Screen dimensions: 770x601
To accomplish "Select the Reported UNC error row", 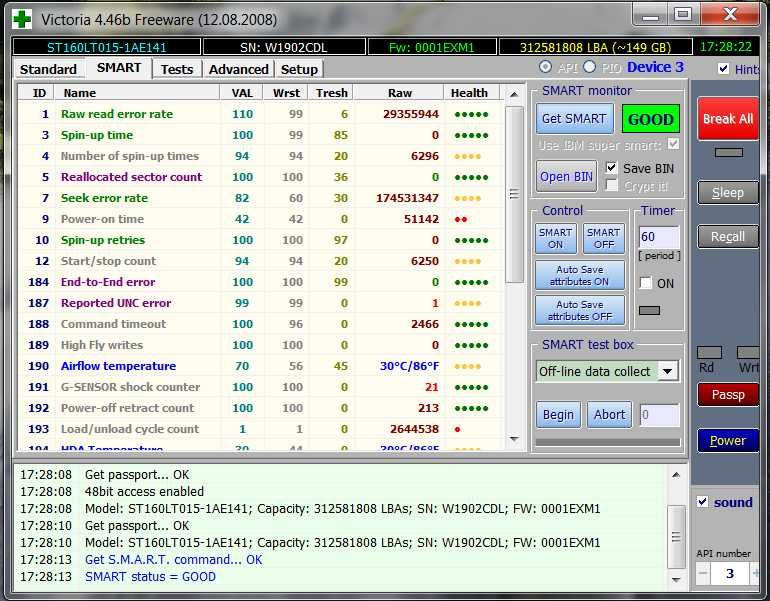I will coord(260,303).
